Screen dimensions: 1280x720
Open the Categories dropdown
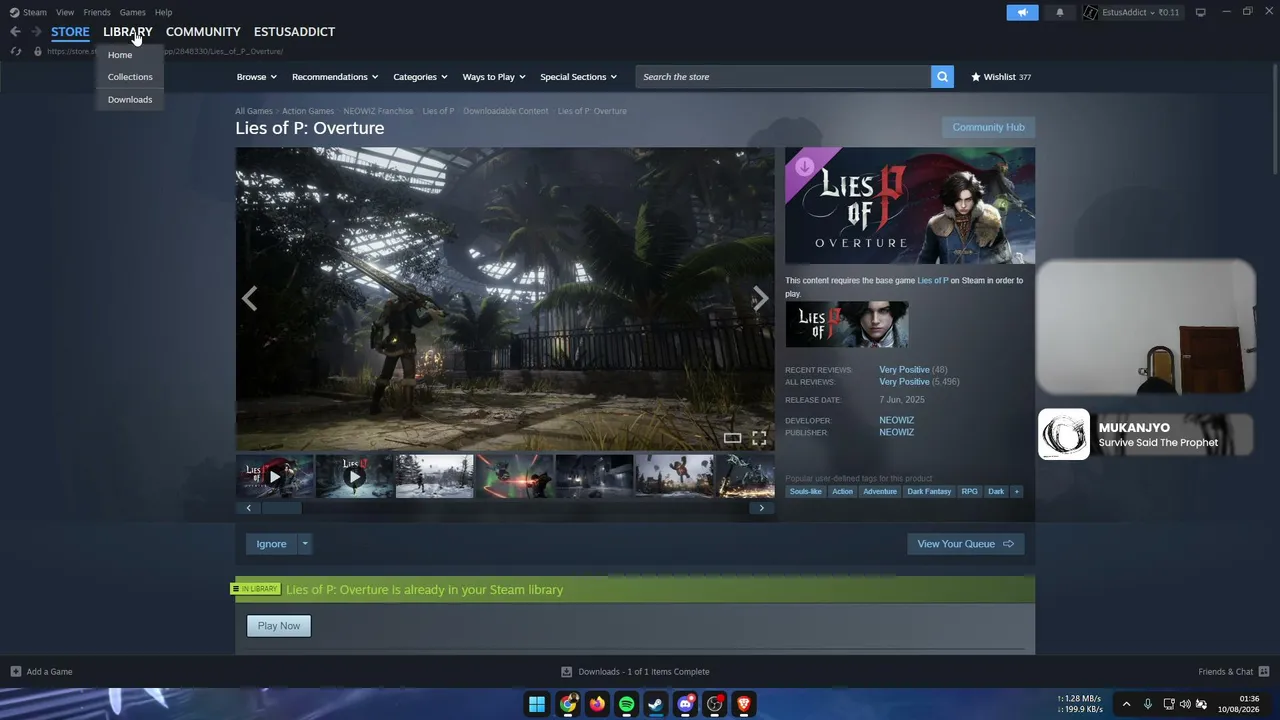coord(420,77)
